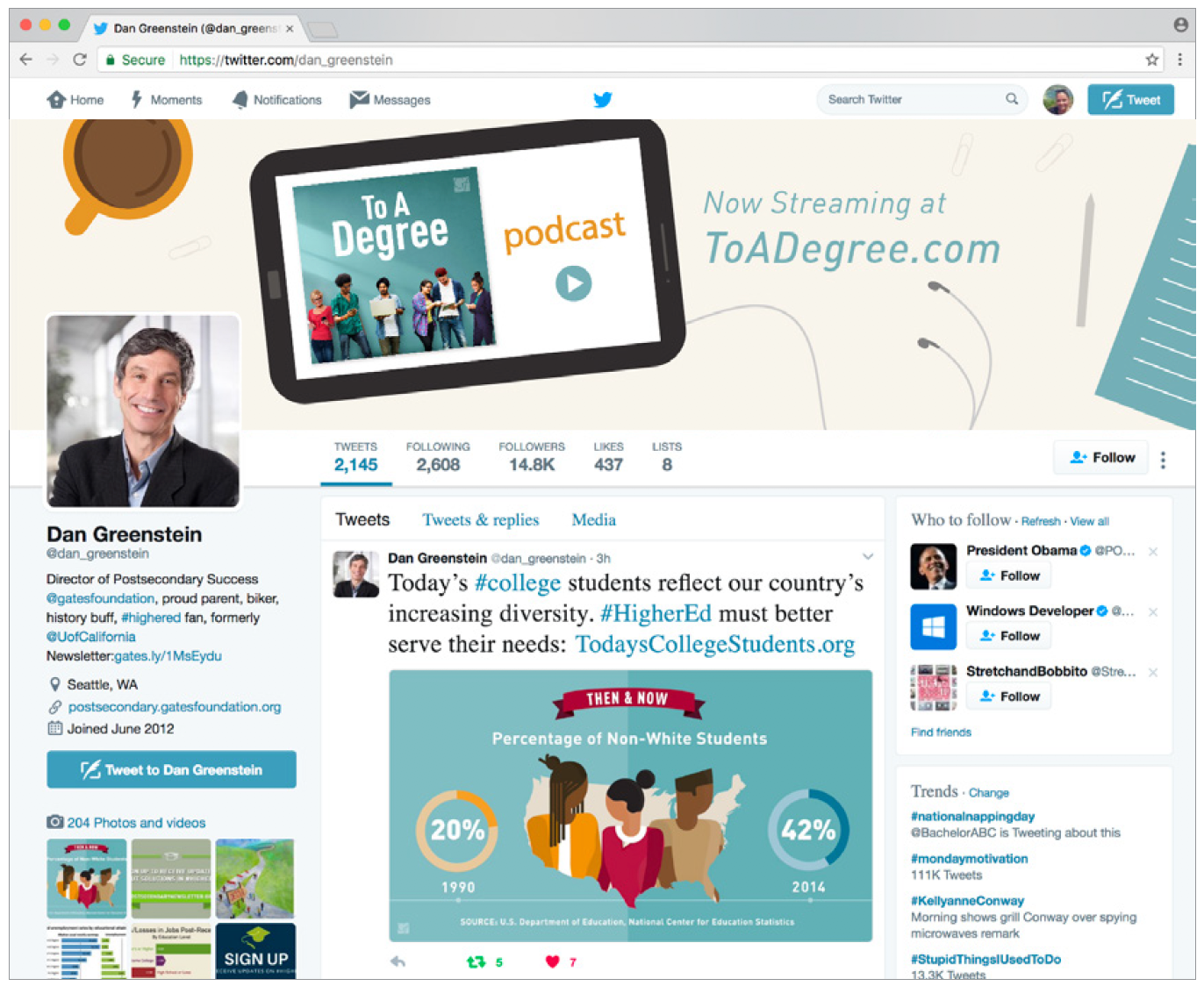Open the postsecondary.gatesfoundation.org website link

175,707
